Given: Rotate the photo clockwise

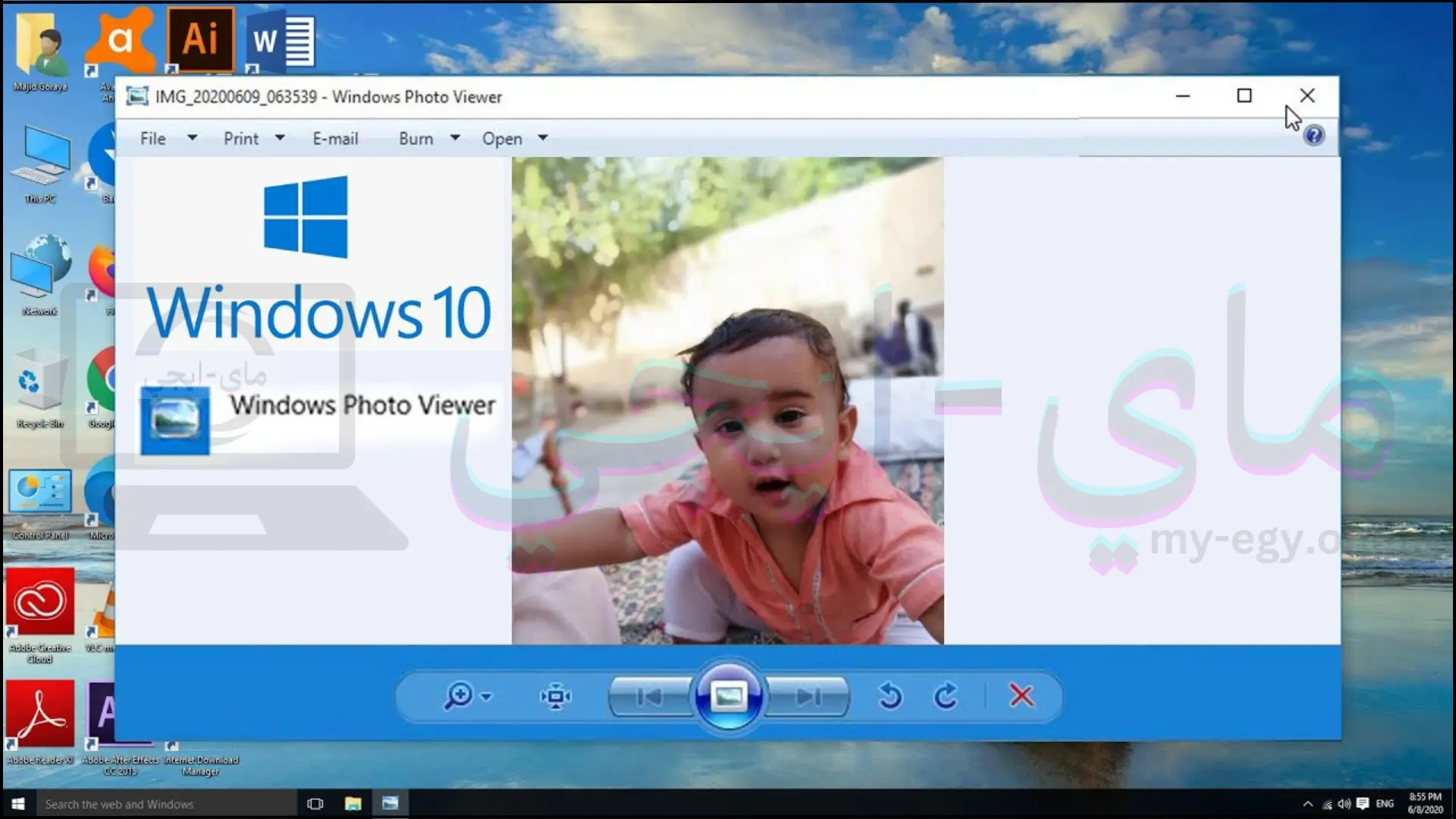Looking at the screenshot, I should pyautogui.click(x=946, y=695).
